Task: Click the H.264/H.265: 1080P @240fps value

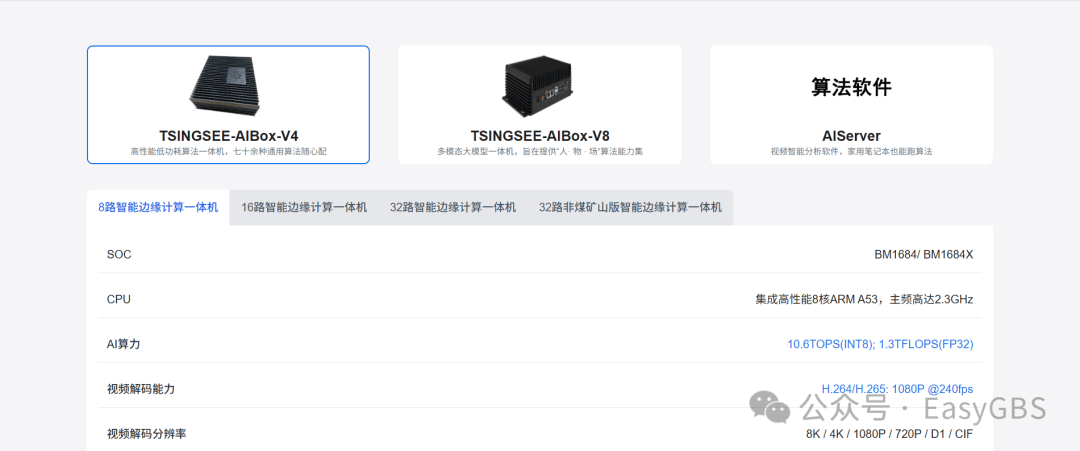Action: (897, 389)
